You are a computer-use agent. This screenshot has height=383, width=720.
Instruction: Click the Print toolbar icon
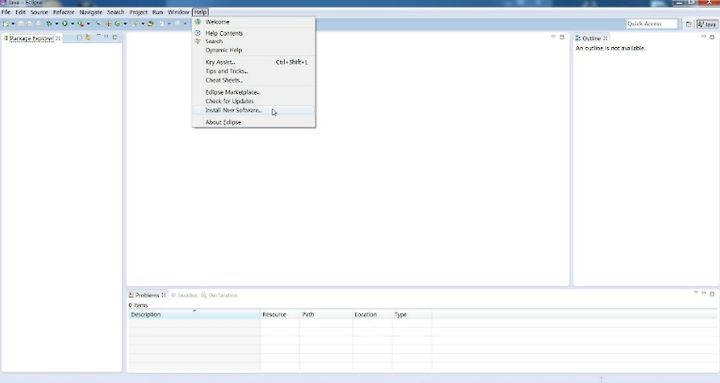click(39, 23)
